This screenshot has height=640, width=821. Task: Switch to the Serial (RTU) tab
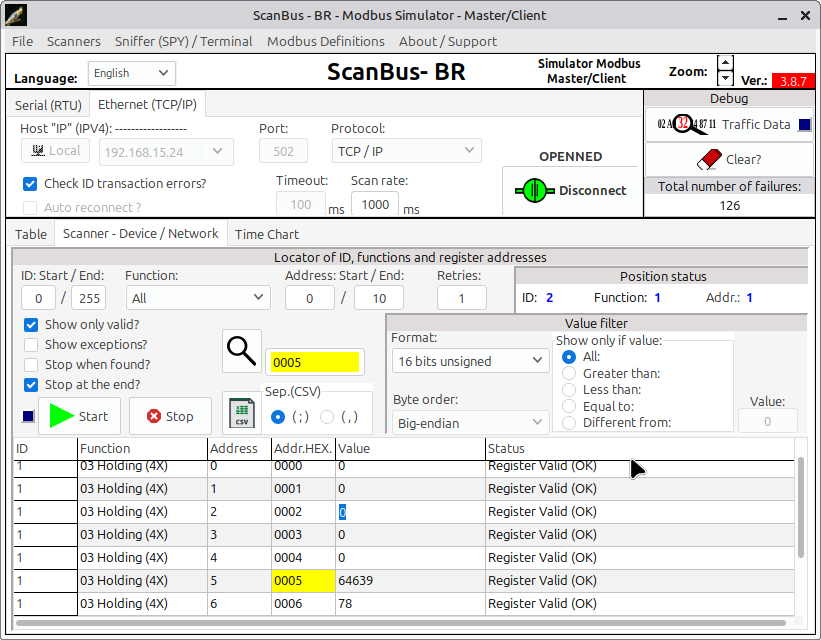point(48,105)
